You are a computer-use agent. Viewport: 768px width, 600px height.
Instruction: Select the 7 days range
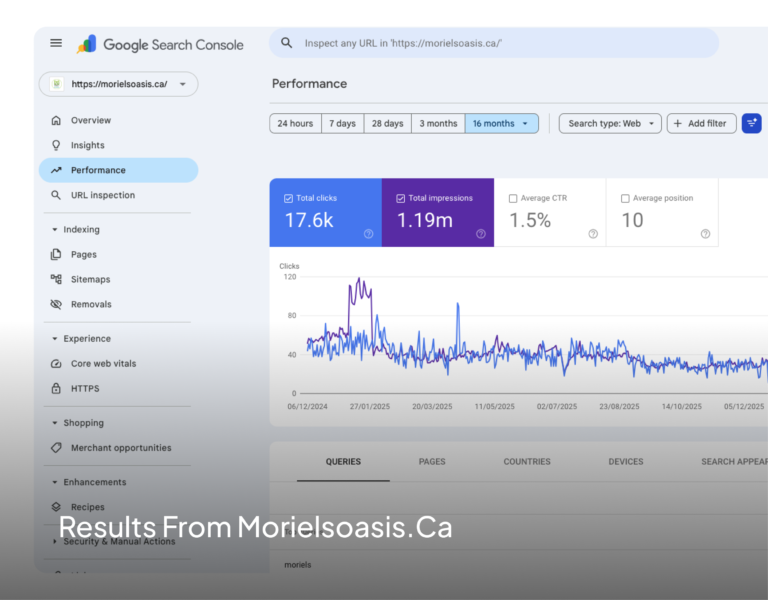pos(342,123)
